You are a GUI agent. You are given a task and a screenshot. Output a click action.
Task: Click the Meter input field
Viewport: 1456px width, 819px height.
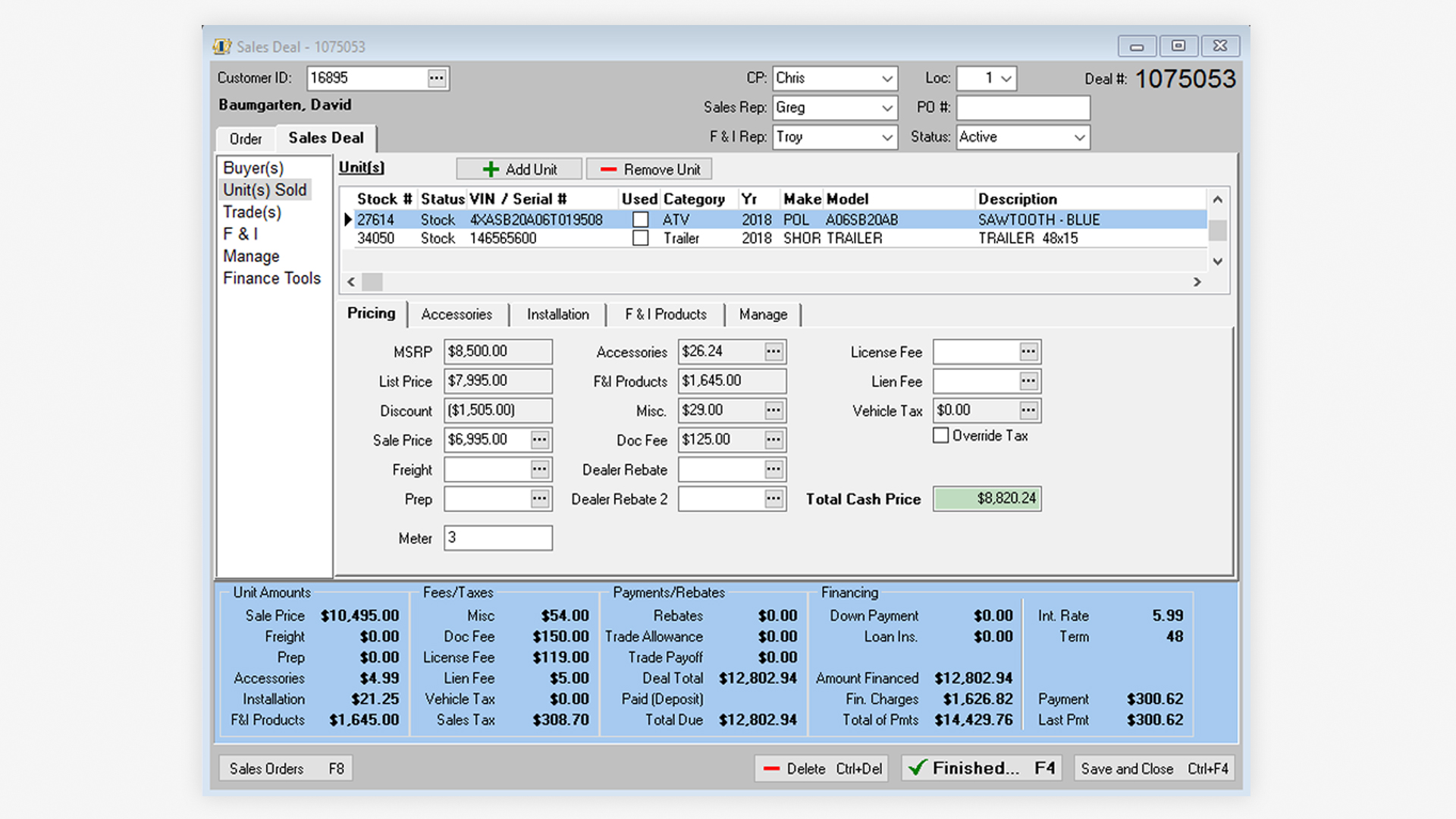point(497,538)
